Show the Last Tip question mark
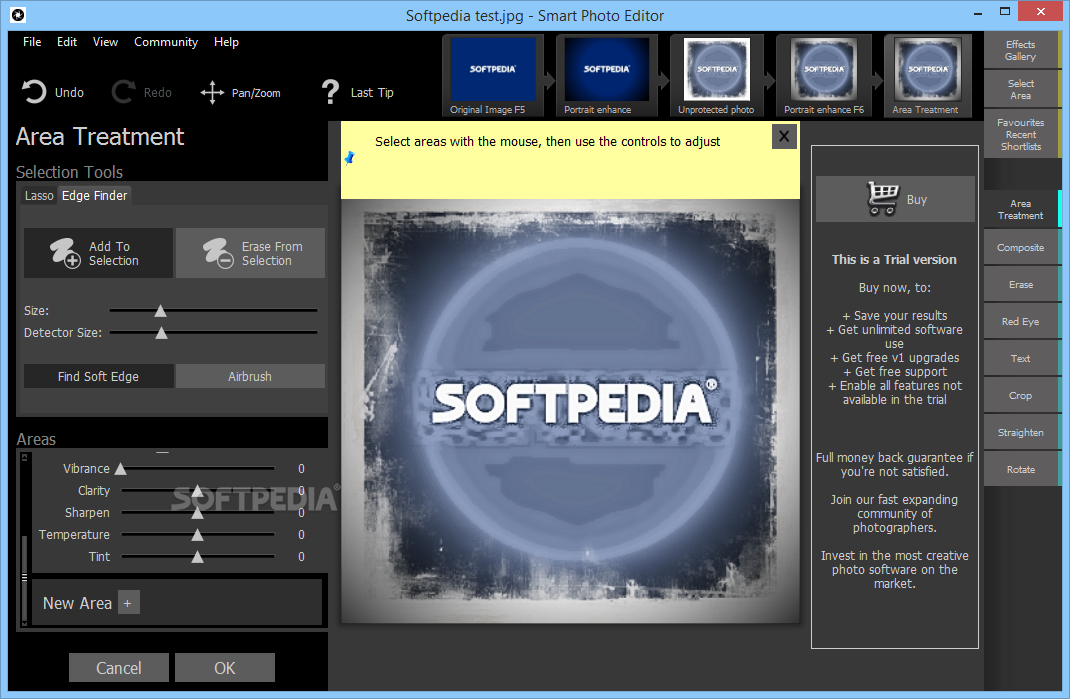1070x699 pixels. click(x=330, y=92)
